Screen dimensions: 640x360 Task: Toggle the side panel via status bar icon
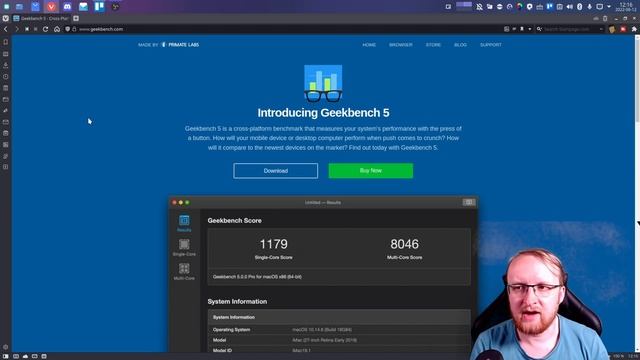[5, 356]
